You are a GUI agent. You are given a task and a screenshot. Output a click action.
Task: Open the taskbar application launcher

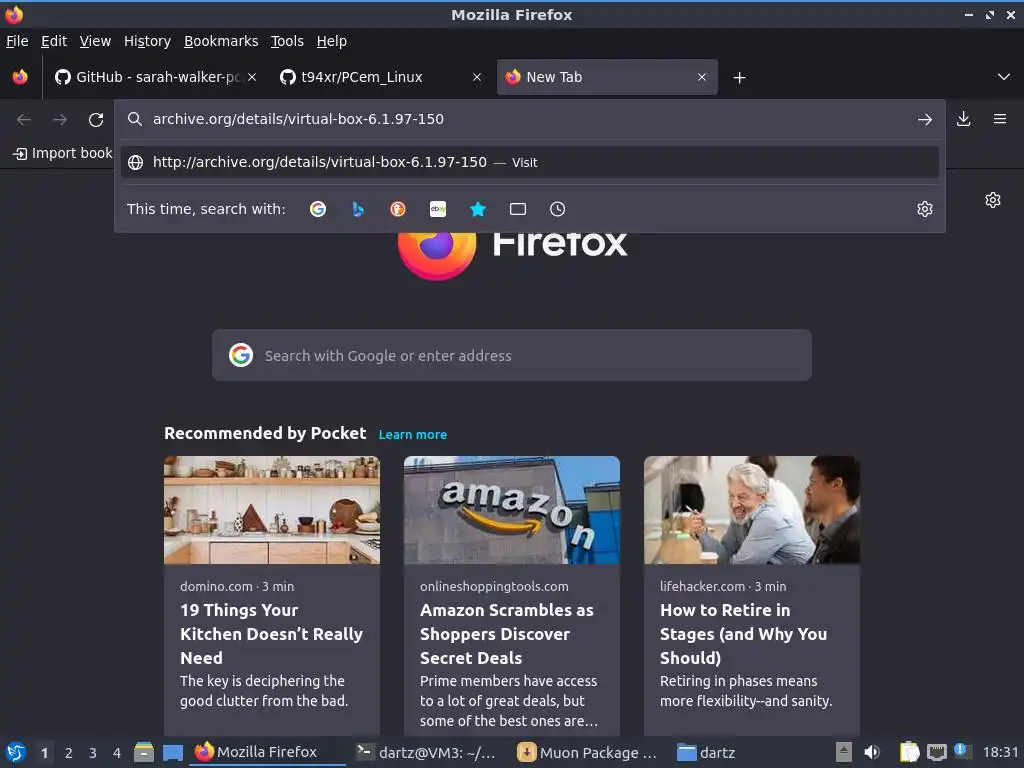click(x=16, y=752)
